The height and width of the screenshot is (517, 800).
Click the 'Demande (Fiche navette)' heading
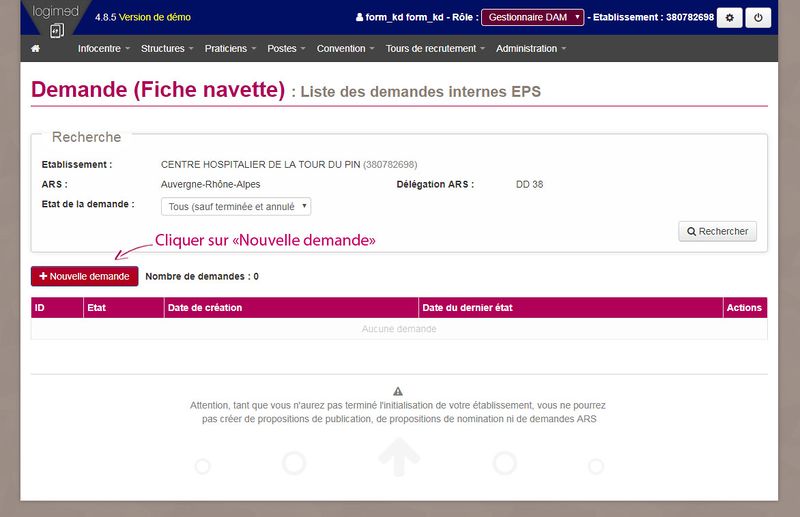(x=158, y=90)
